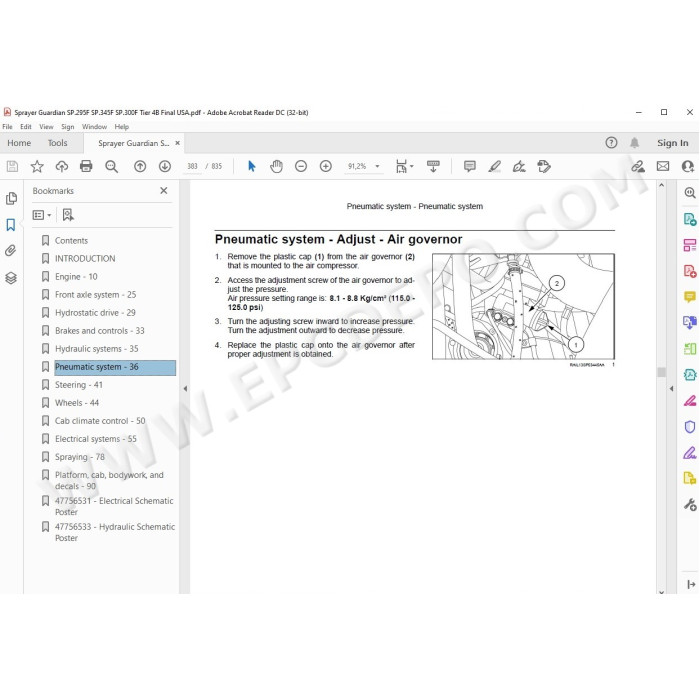Zoom in with plus icon
This screenshot has width=700, height=700.
coord(326,167)
